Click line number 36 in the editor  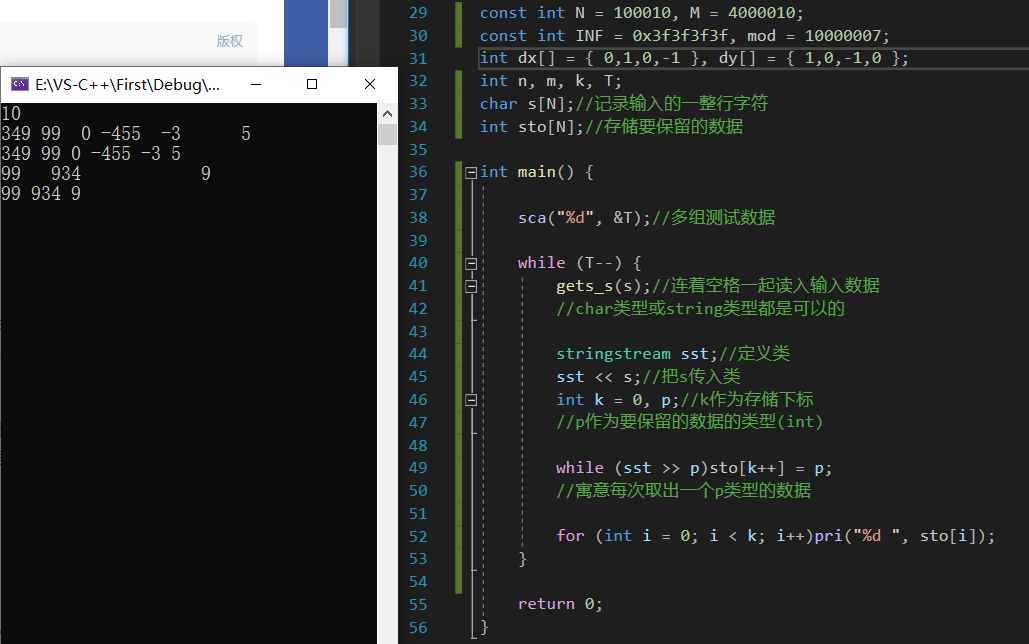point(418,172)
